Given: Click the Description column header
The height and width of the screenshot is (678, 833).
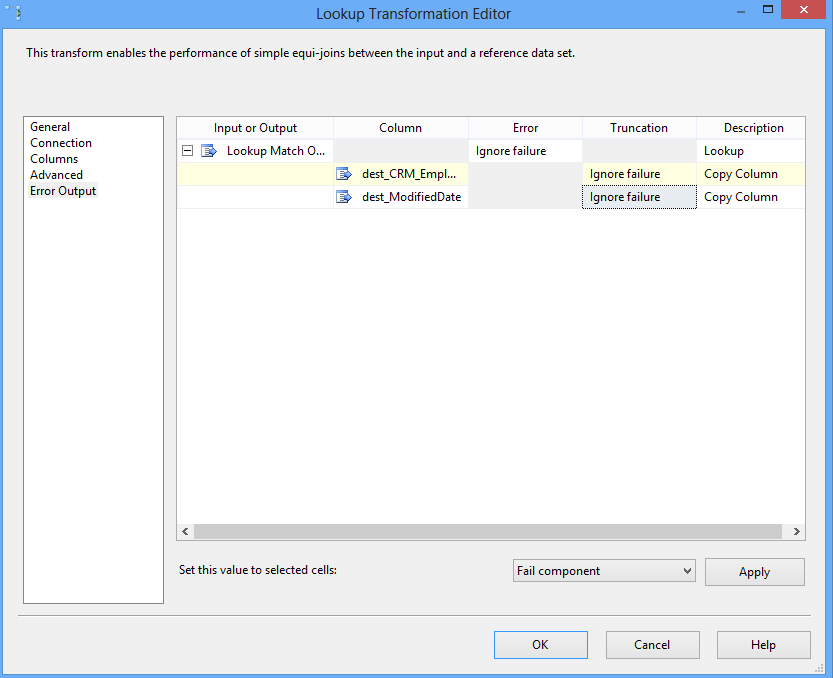Looking at the screenshot, I should pyautogui.click(x=751, y=128).
